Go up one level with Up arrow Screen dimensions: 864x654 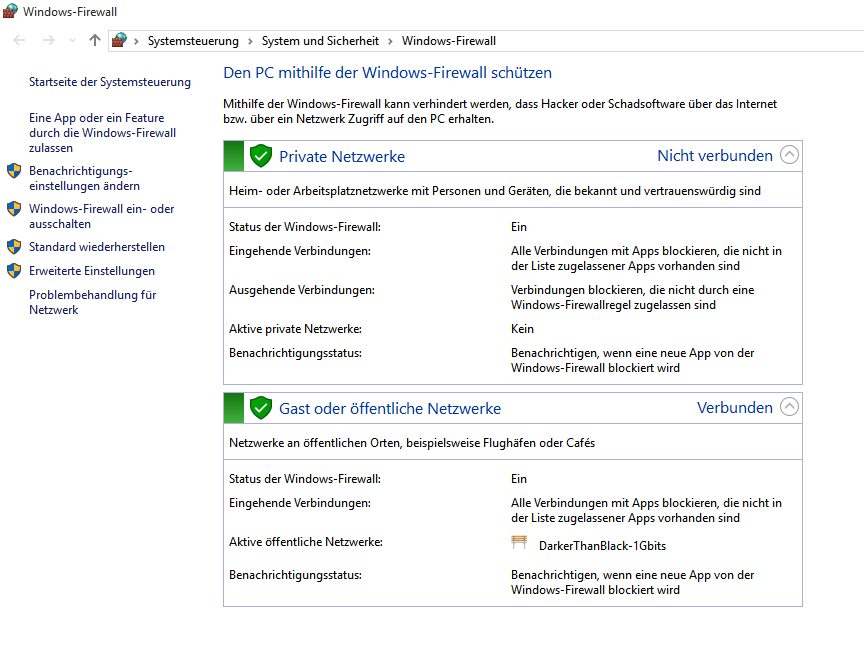(95, 40)
